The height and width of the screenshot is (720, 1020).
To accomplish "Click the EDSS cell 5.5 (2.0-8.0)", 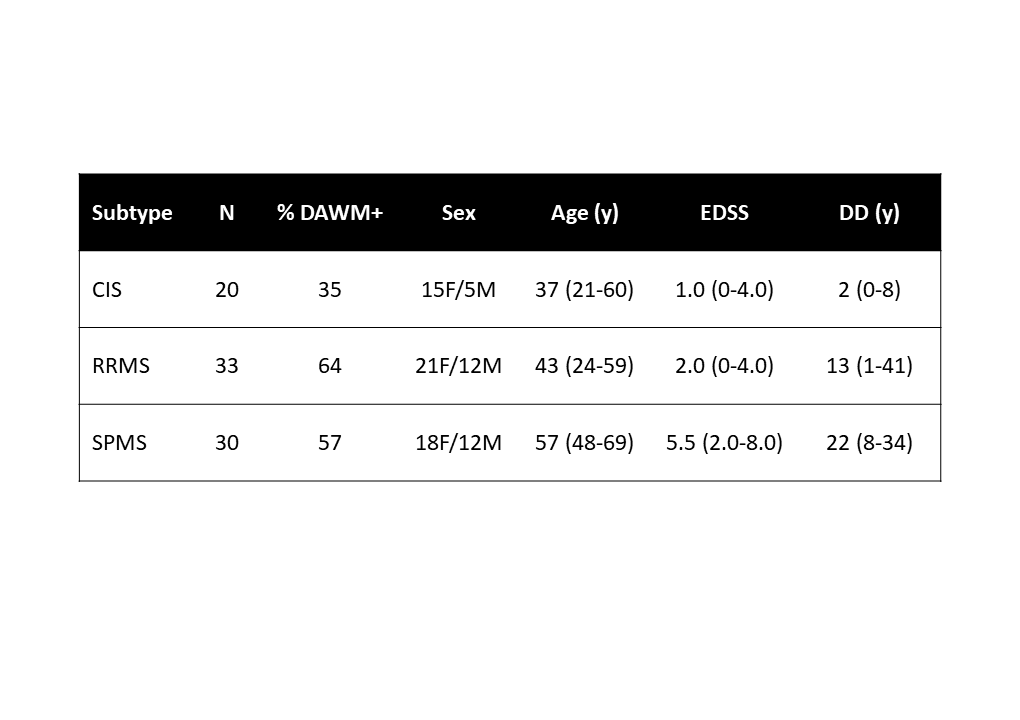I will tap(725, 442).
